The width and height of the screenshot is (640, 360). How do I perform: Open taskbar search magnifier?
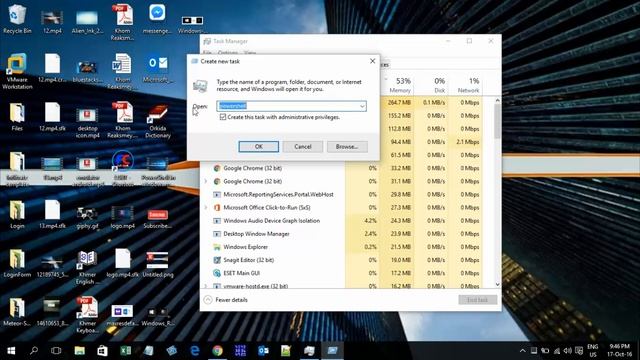click(34, 351)
